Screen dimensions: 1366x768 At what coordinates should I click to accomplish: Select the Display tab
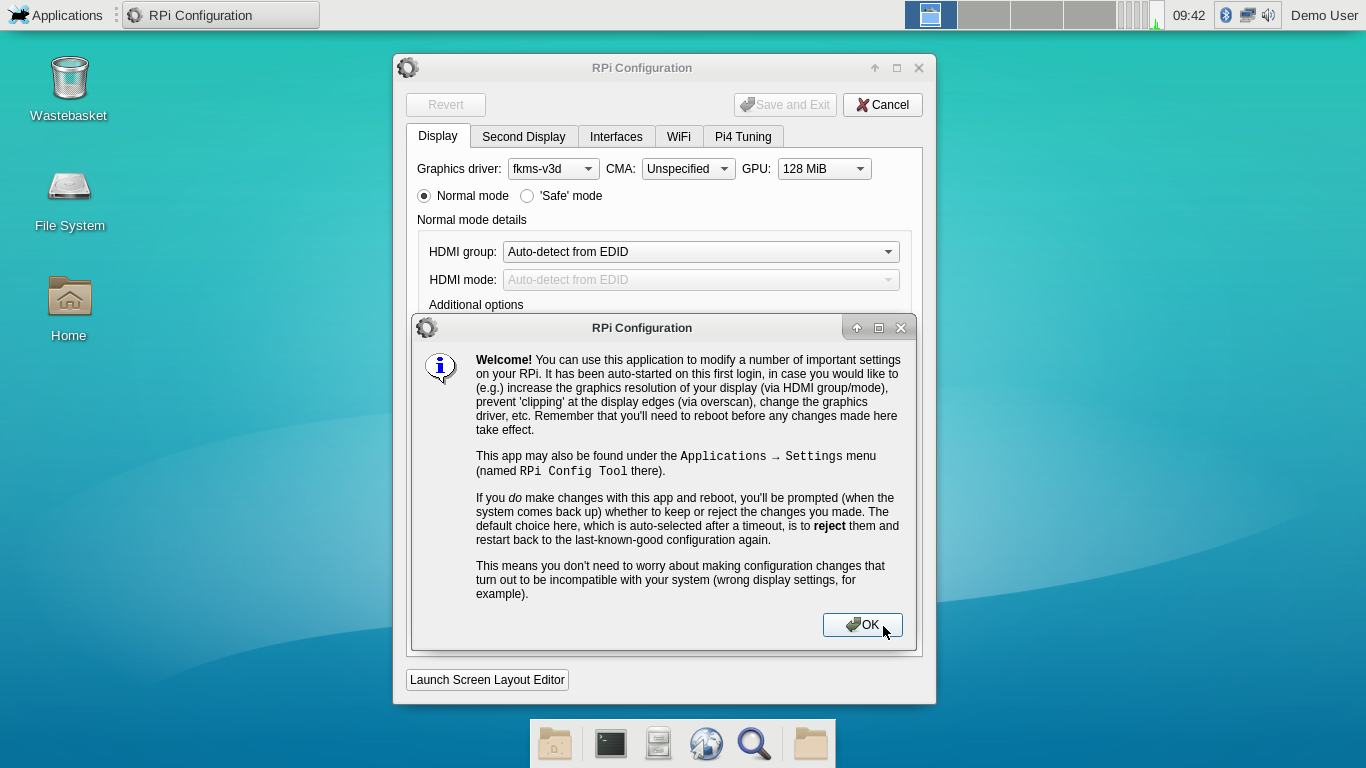pos(438,136)
